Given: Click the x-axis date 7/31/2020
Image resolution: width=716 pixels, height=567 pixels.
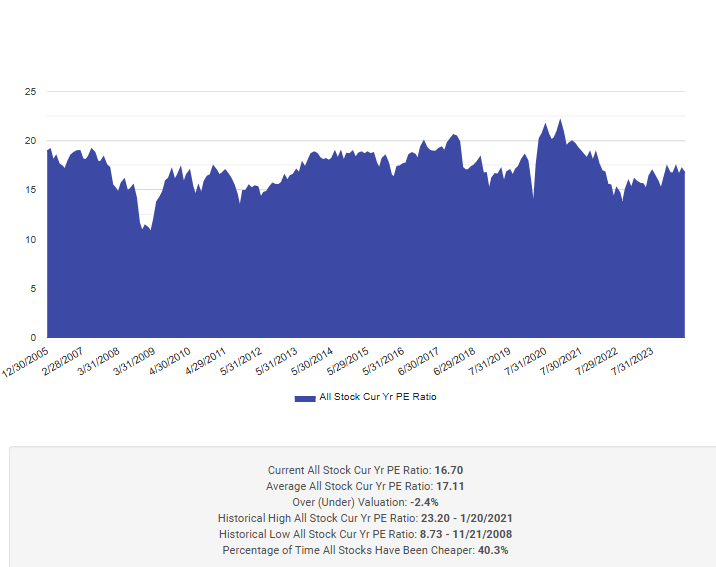Looking at the screenshot, I should 526,361.
